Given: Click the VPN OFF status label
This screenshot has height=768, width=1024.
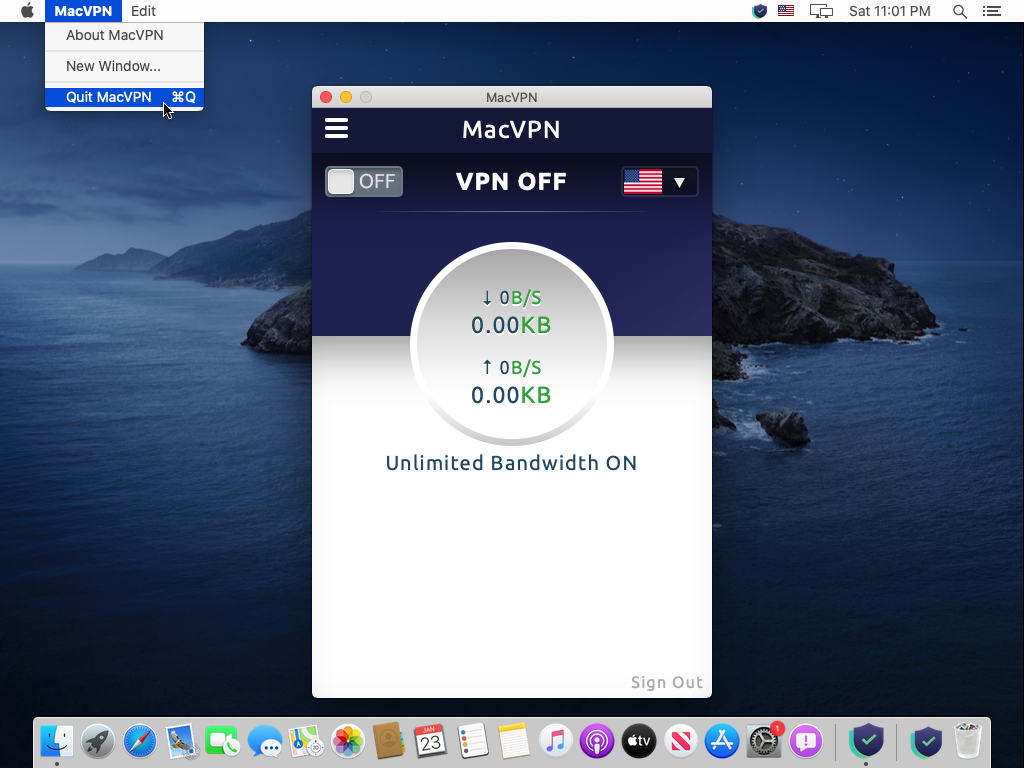Looking at the screenshot, I should pos(511,182).
